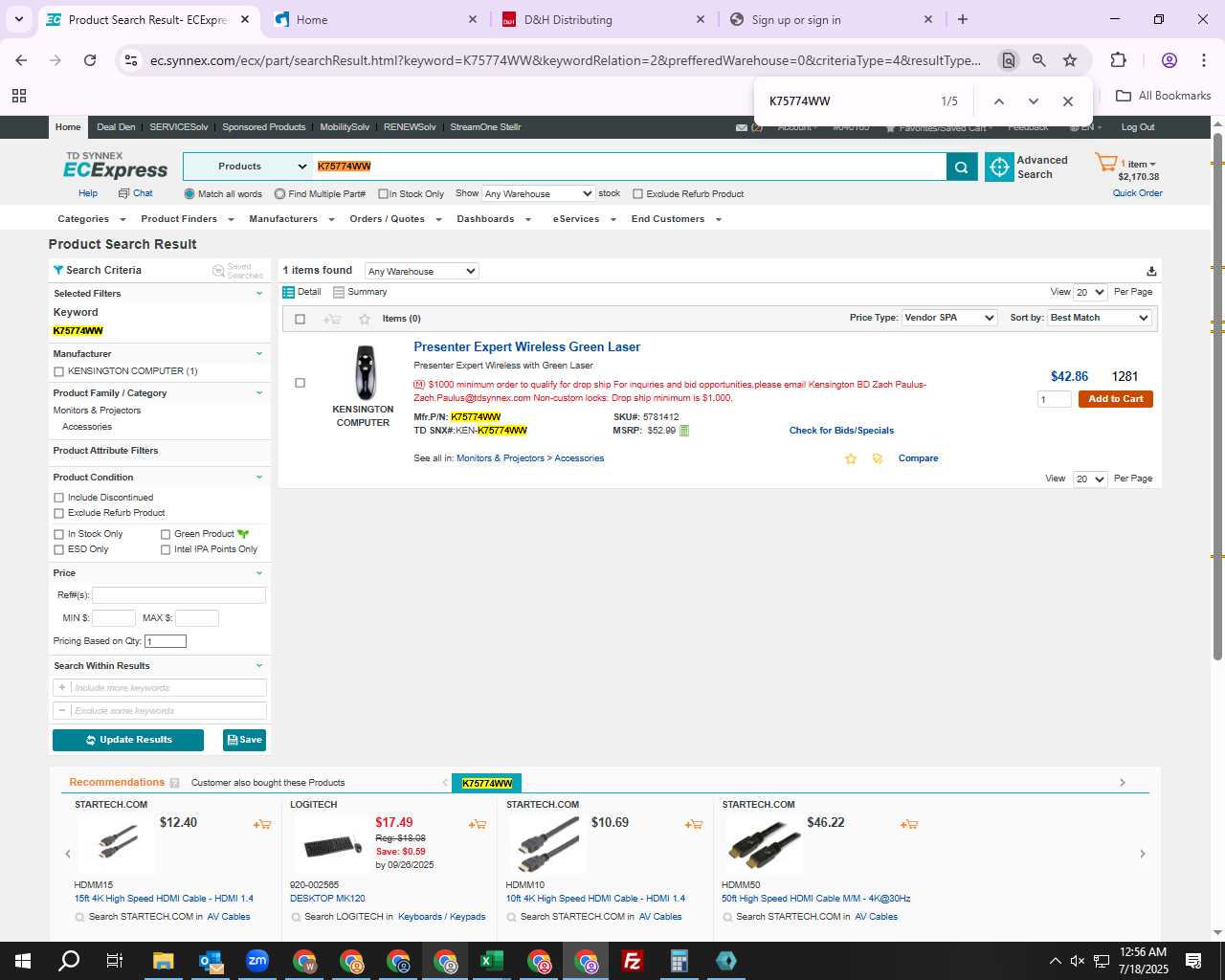Open Excel from taskbar
1225x980 pixels.
[x=492, y=961]
